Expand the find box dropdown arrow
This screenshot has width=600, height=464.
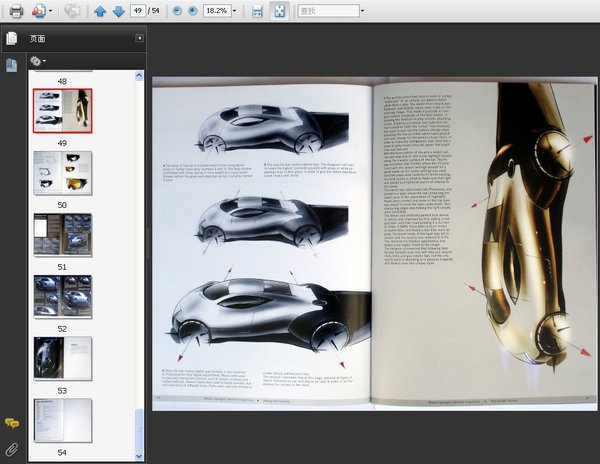[362, 11]
